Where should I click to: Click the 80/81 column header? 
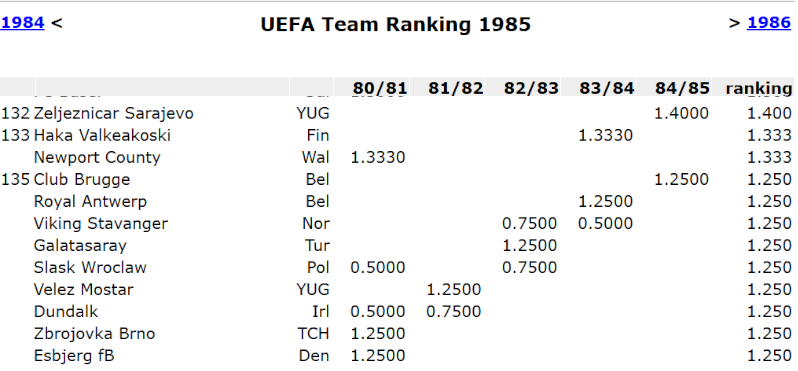(380, 88)
